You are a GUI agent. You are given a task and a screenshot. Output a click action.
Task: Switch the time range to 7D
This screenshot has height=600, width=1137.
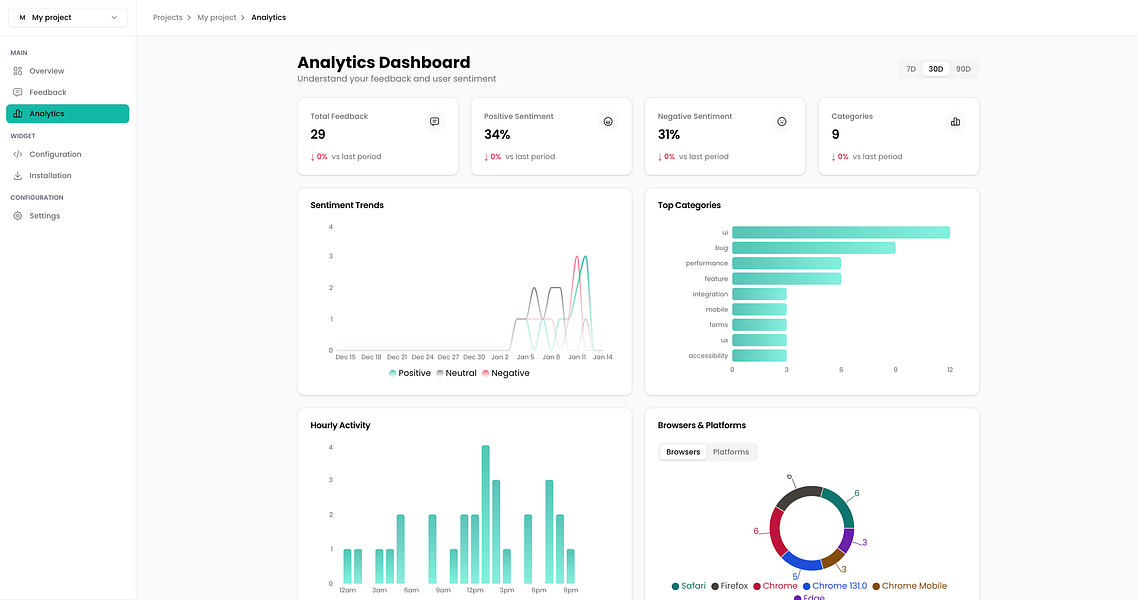911,69
